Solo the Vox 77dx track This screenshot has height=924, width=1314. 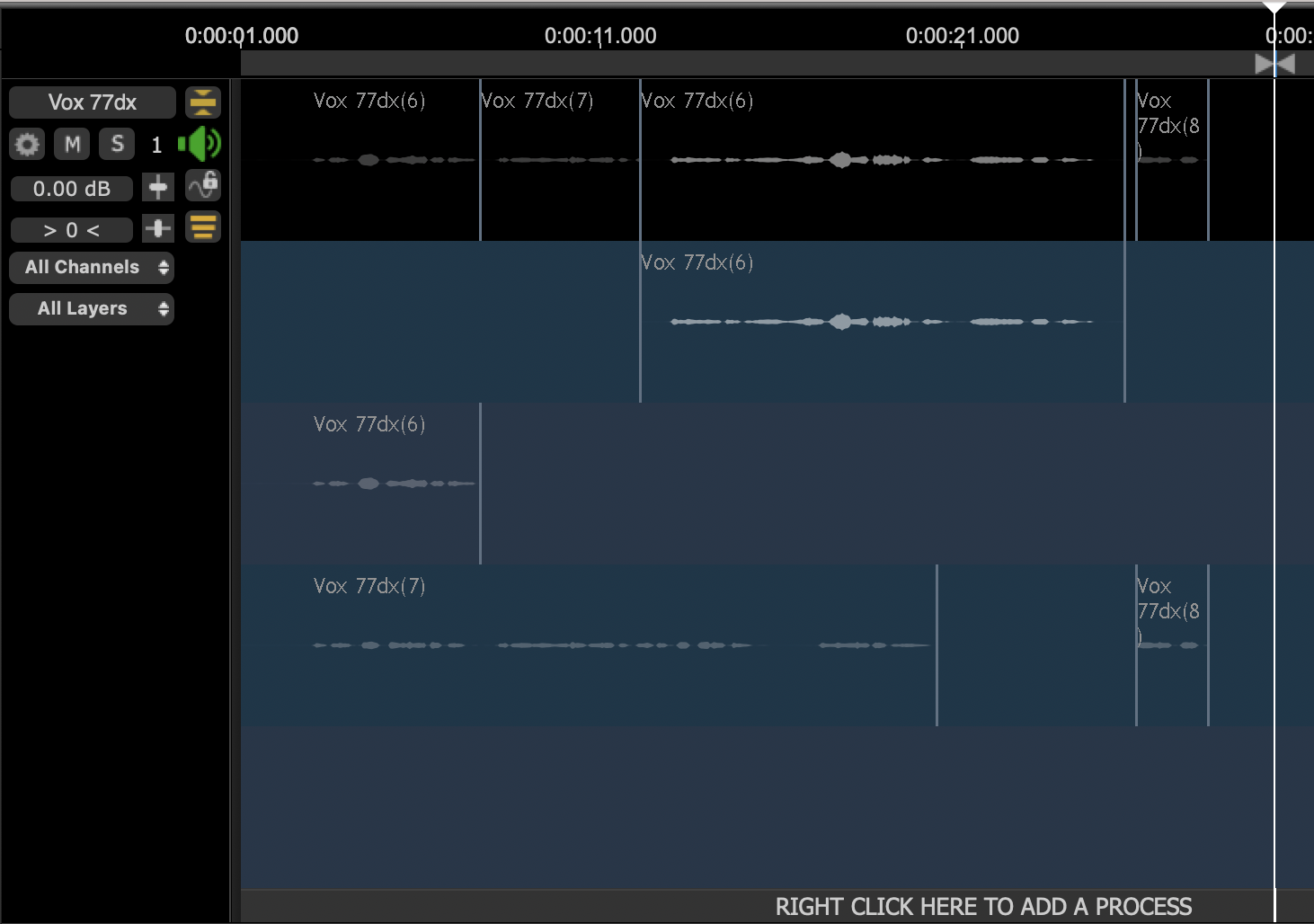tap(116, 144)
